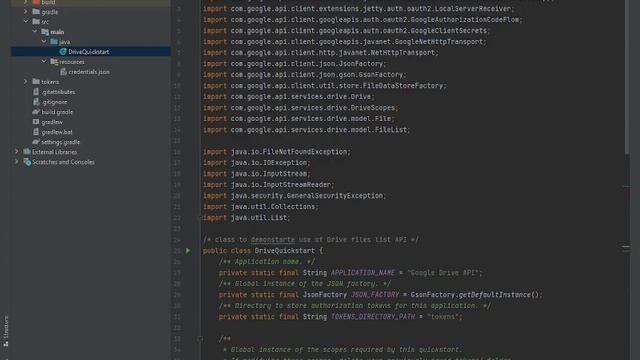The image size is (640, 360).
Task: Click the underlined word demonstarte in the comment
Action: click(273, 240)
